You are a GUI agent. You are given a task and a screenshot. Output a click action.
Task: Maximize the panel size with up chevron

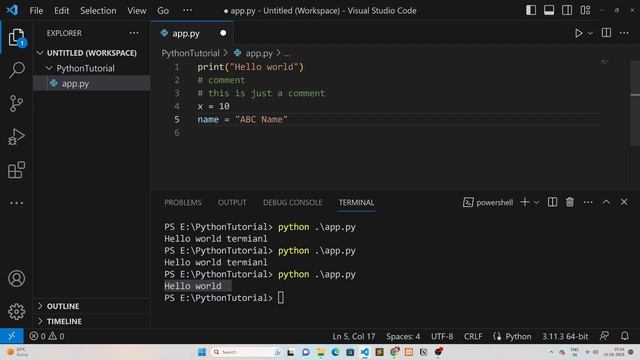[606, 202]
